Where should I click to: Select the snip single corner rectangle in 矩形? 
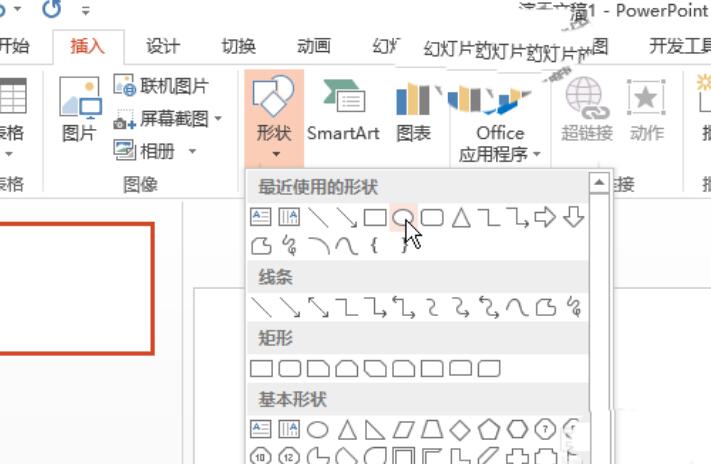pyautogui.click(x=318, y=369)
